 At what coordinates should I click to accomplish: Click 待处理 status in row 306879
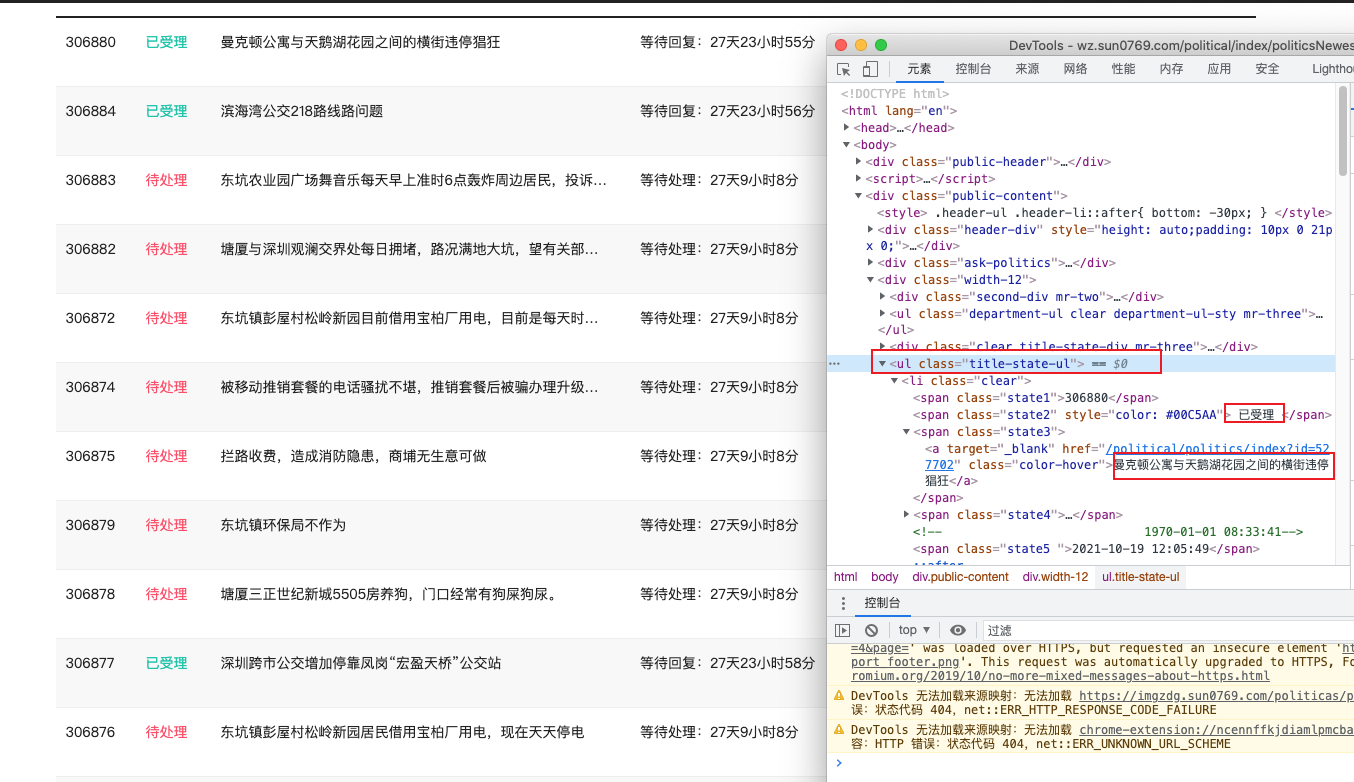166,525
